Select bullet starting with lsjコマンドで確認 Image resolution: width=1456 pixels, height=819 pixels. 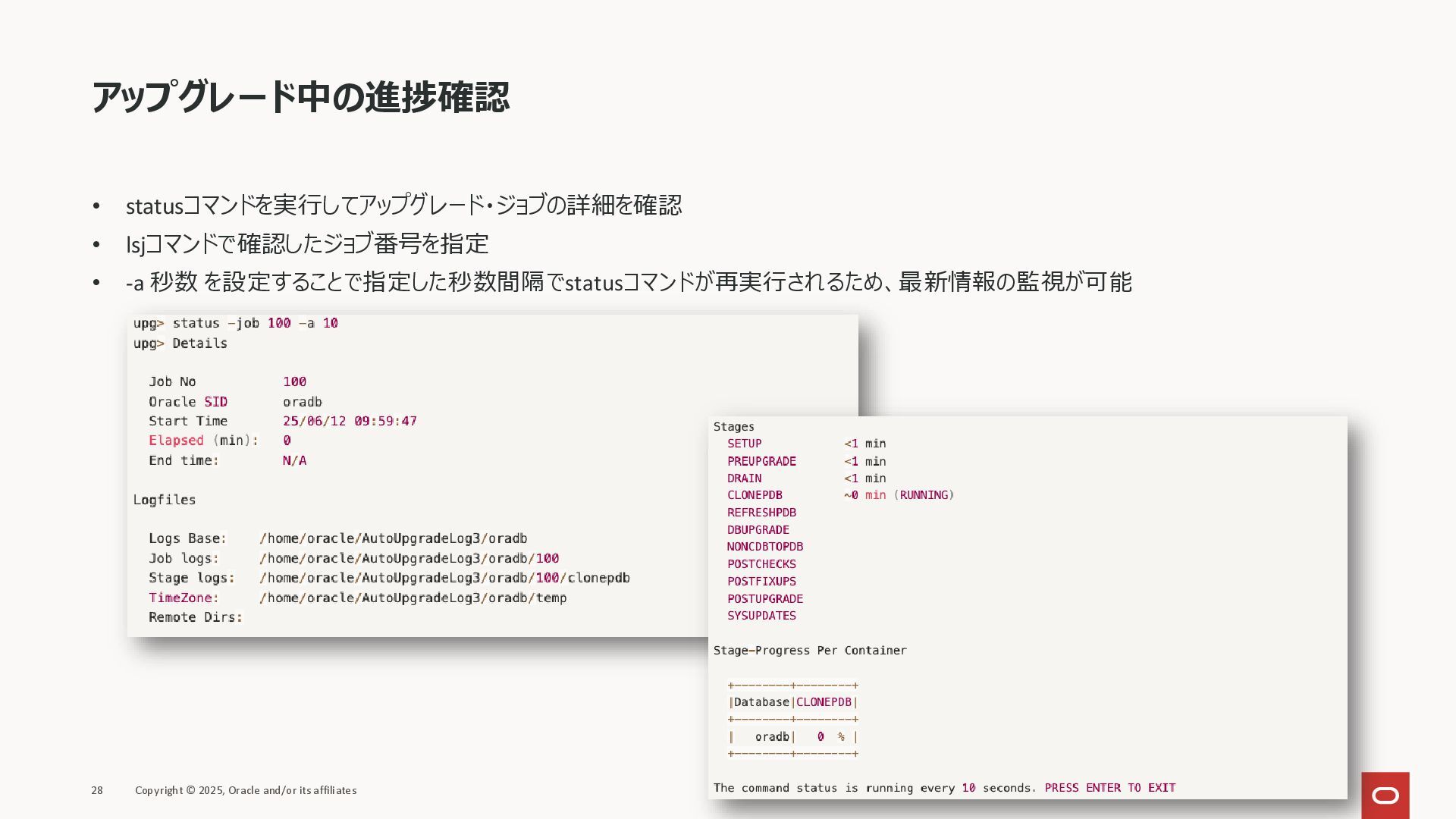point(307,243)
